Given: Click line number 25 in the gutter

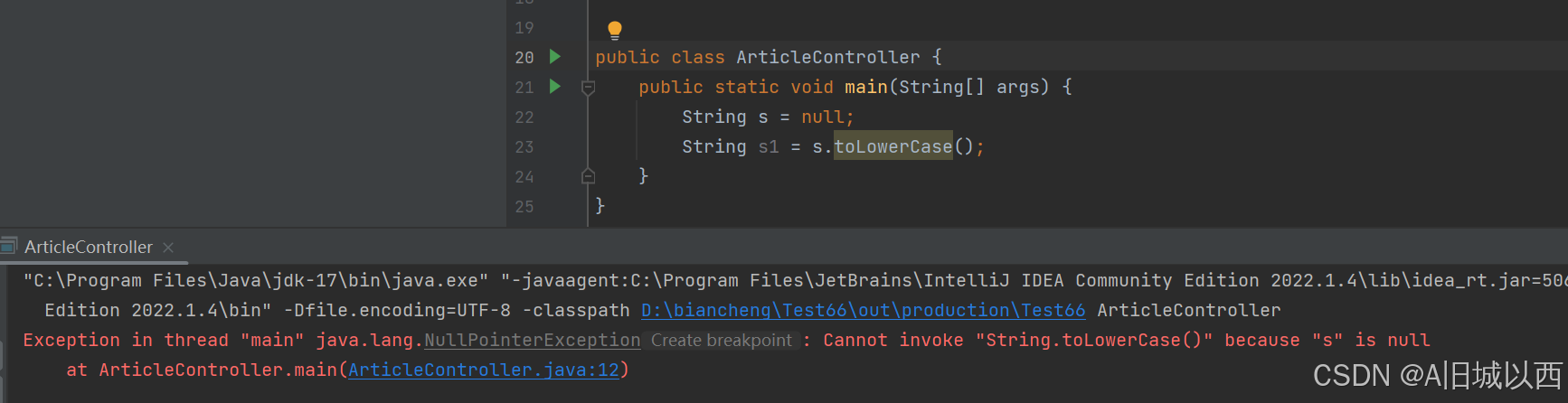Looking at the screenshot, I should click(x=524, y=207).
